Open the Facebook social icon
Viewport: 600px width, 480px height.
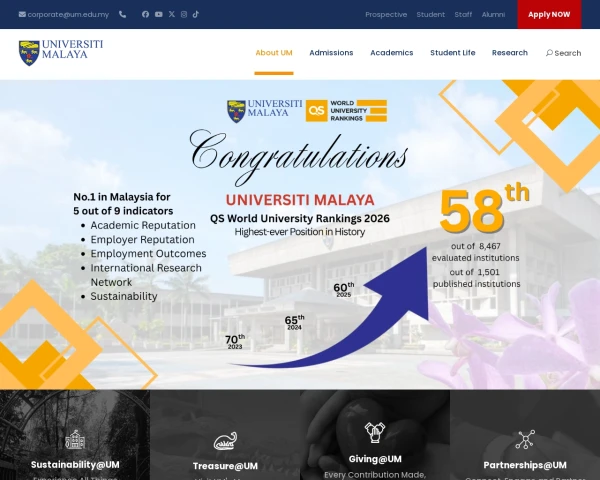(x=145, y=14)
